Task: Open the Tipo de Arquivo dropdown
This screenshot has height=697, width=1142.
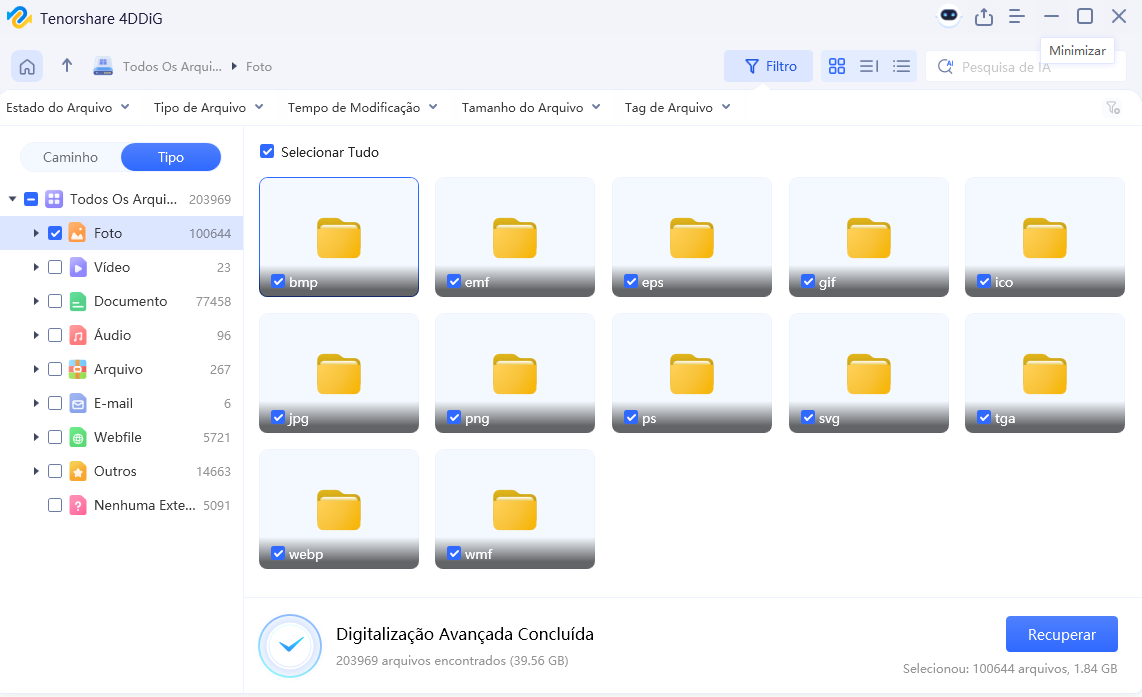Action: click(x=208, y=107)
